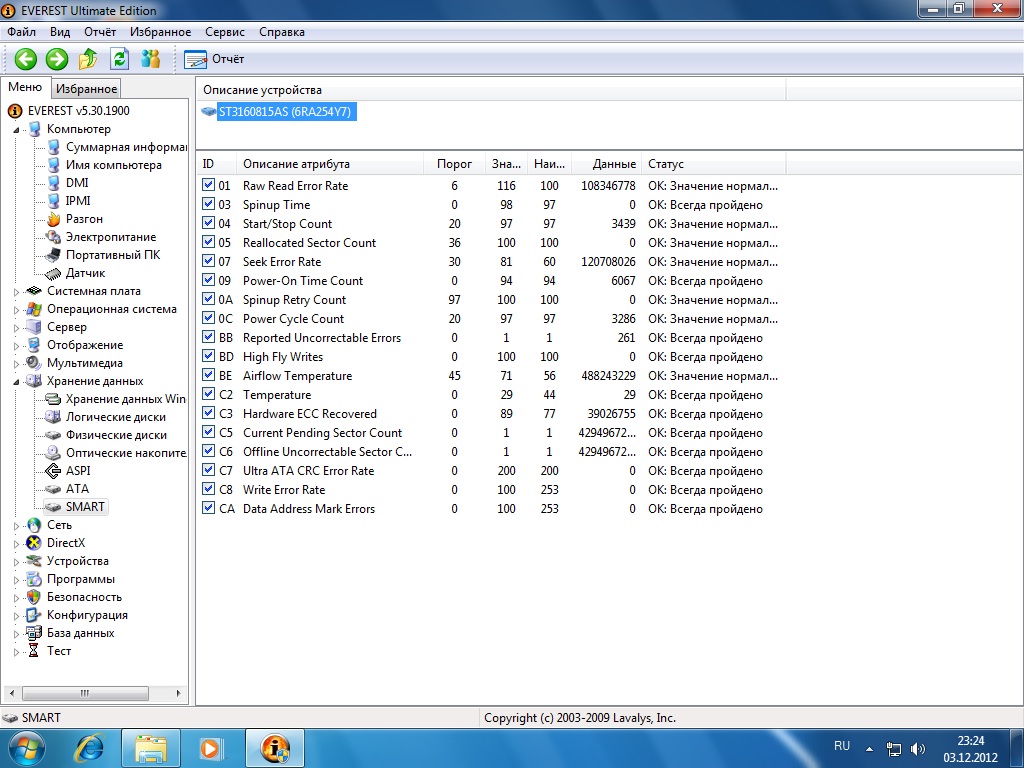
Task: Toggle the Data Address Mark Errors checkbox
Action: tap(208, 507)
